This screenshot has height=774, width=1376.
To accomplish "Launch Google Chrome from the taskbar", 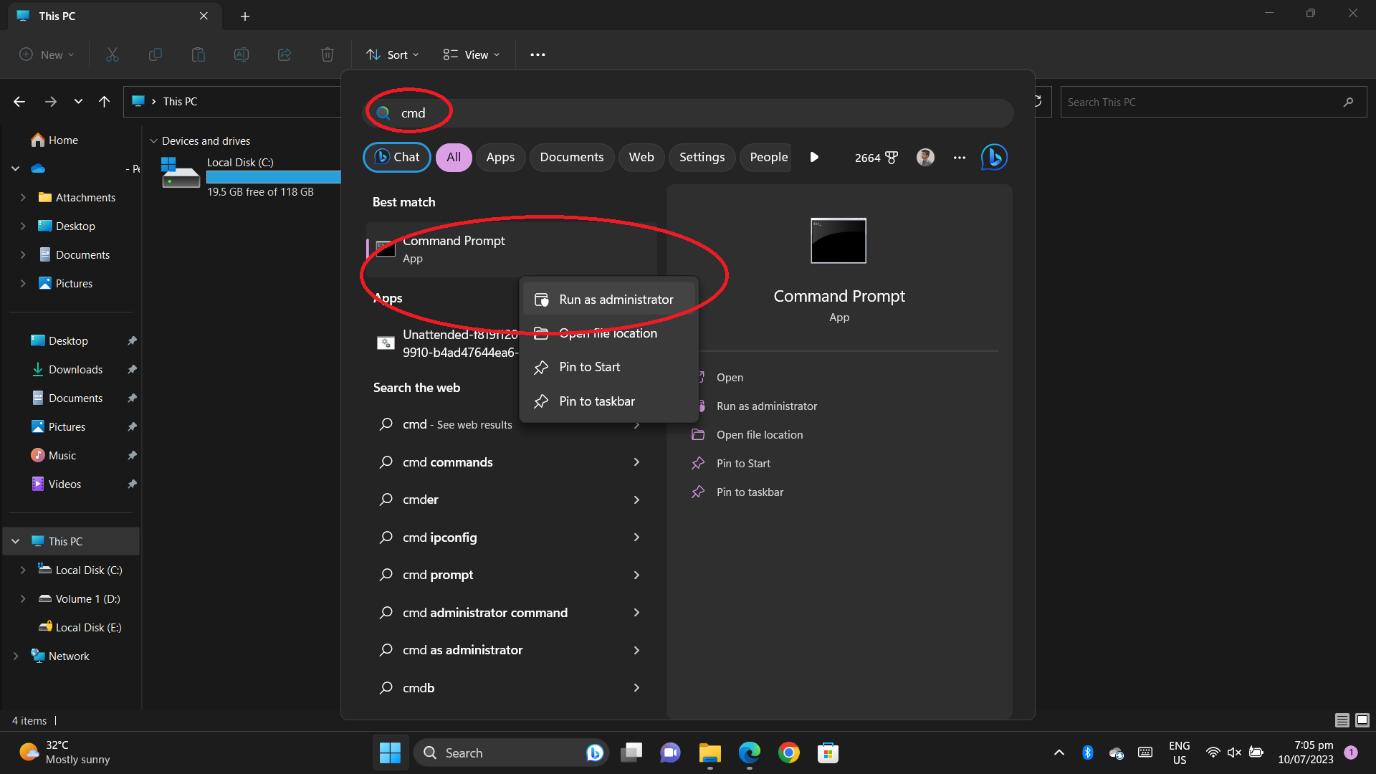I will tap(789, 753).
